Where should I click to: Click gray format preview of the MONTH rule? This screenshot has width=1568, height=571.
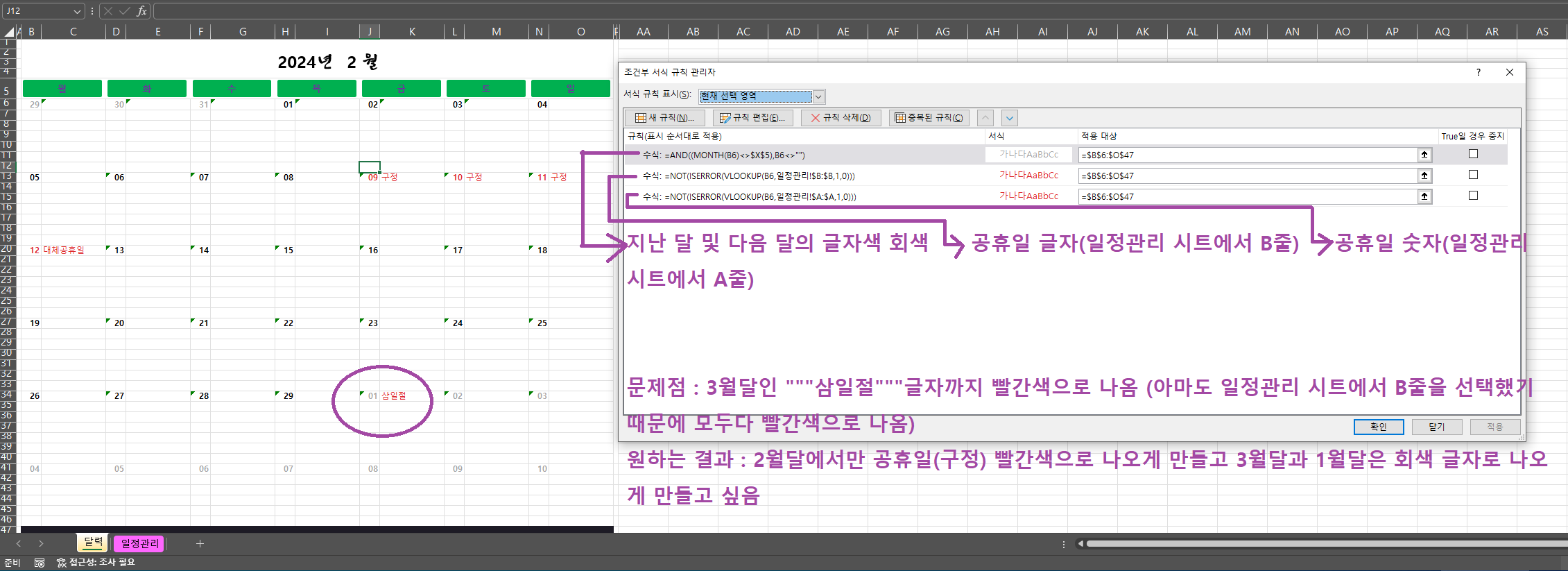(x=1028, y=155)
